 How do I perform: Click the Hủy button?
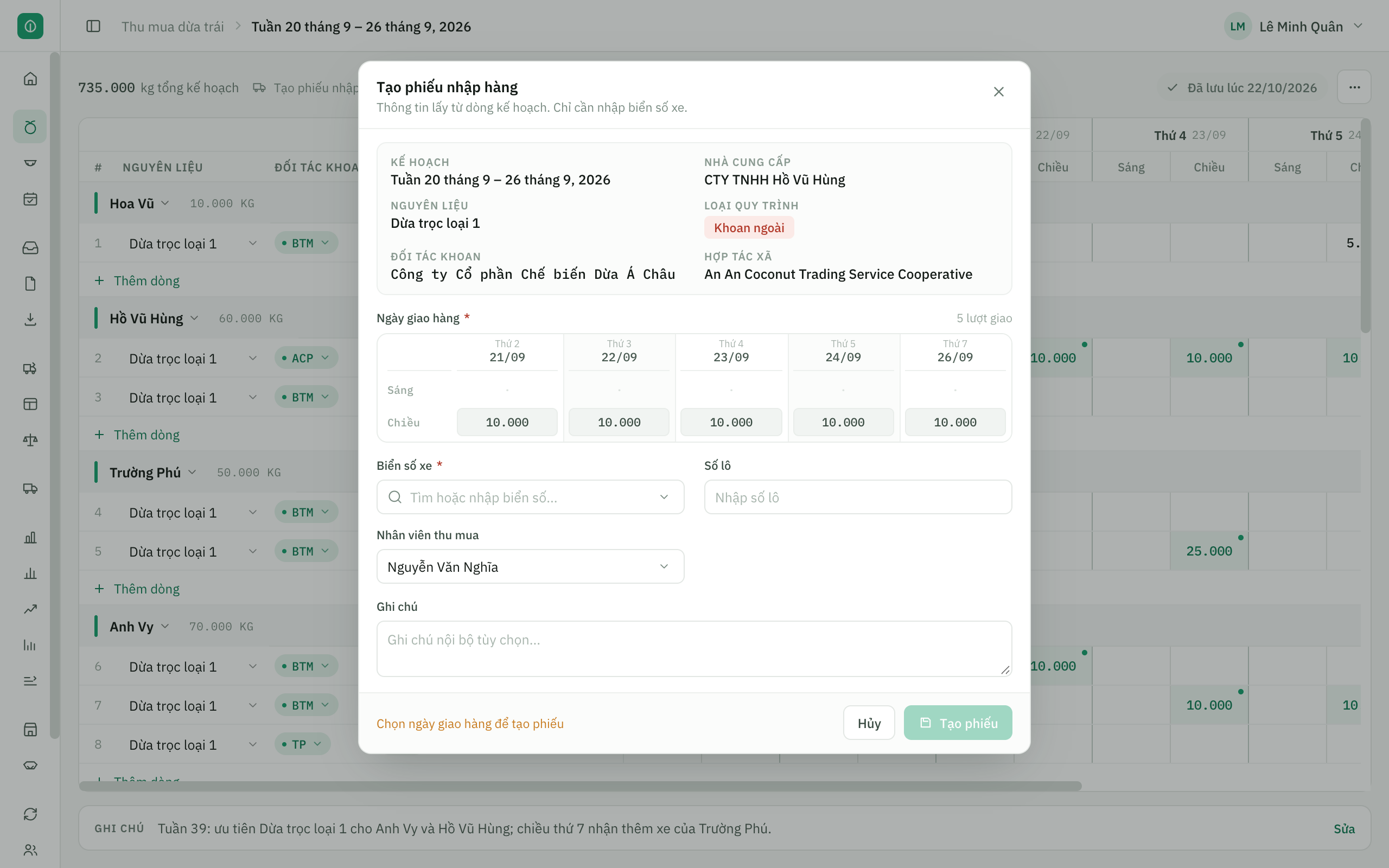pos(869,723)
